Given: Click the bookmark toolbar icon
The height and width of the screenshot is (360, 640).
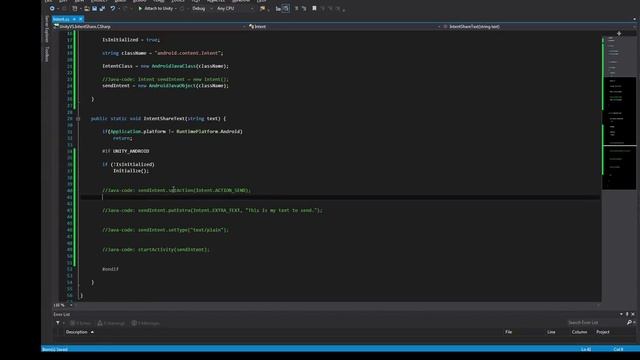Looking at the screenshot, I should pos(314,8).
